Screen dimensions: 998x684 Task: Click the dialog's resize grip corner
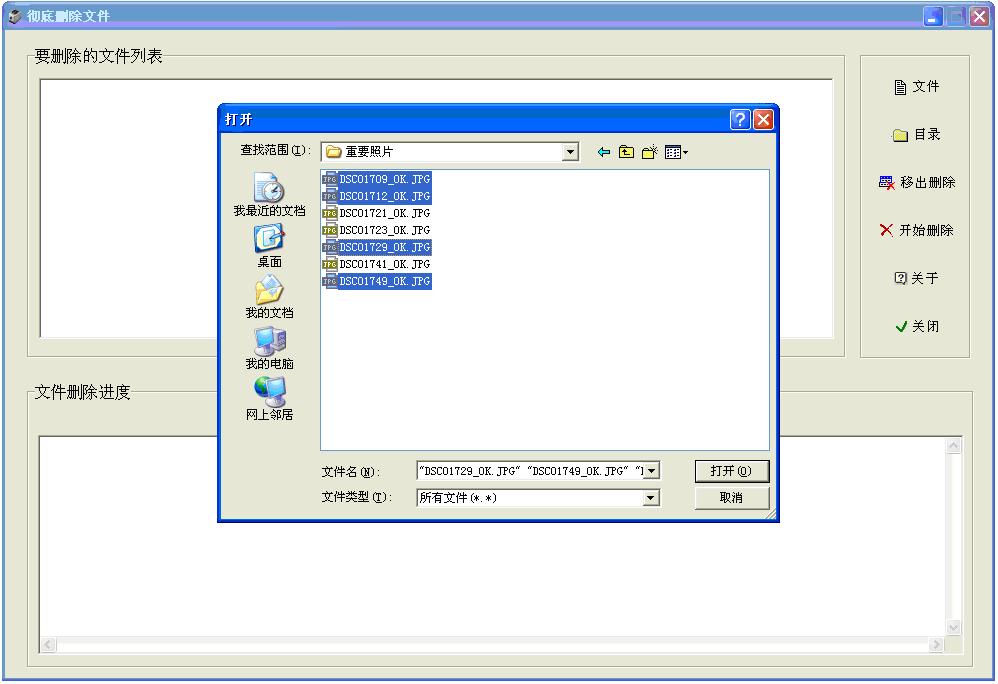pos(771,514)
